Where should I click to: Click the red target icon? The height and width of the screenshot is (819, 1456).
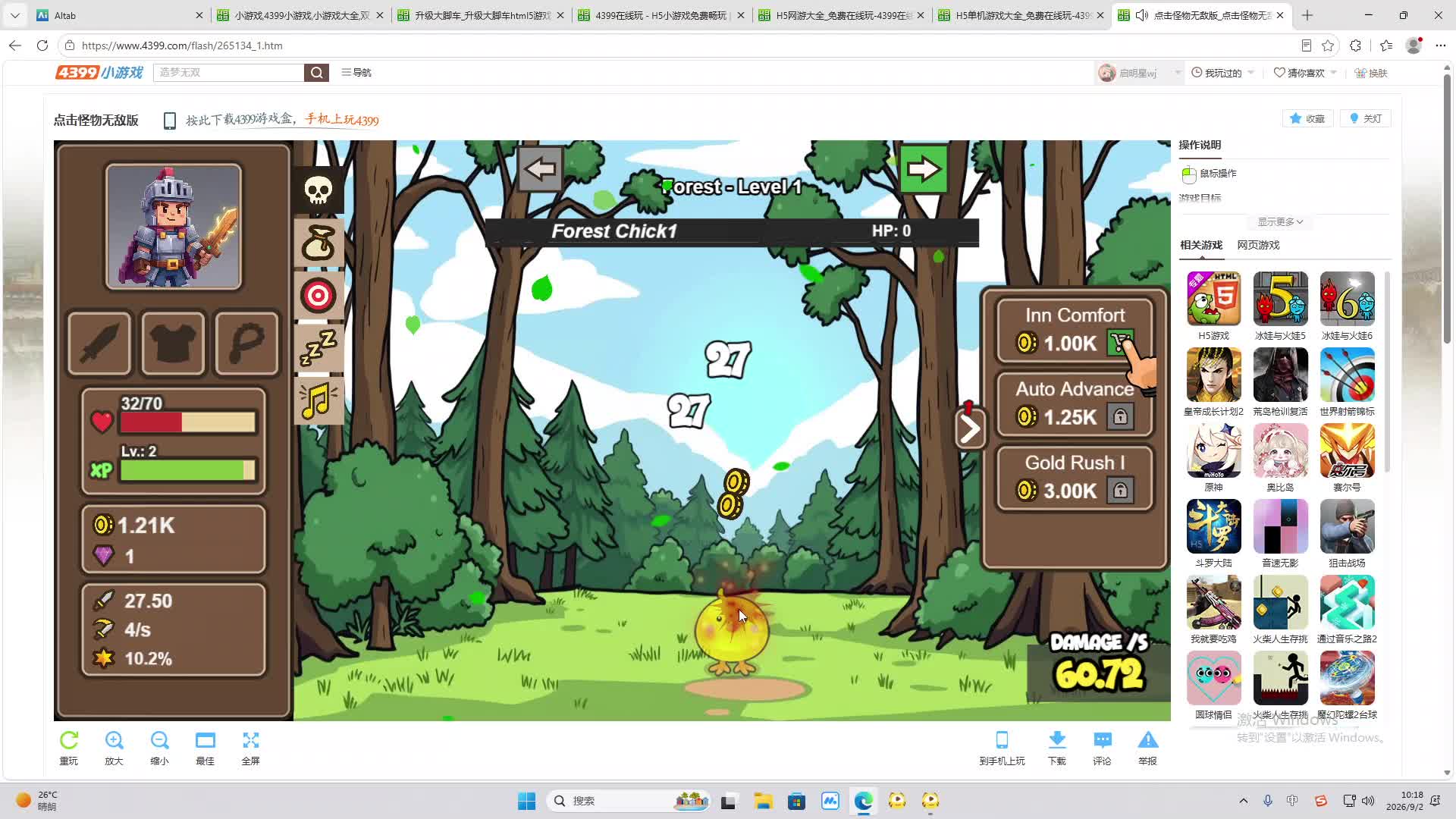(318, 296)
